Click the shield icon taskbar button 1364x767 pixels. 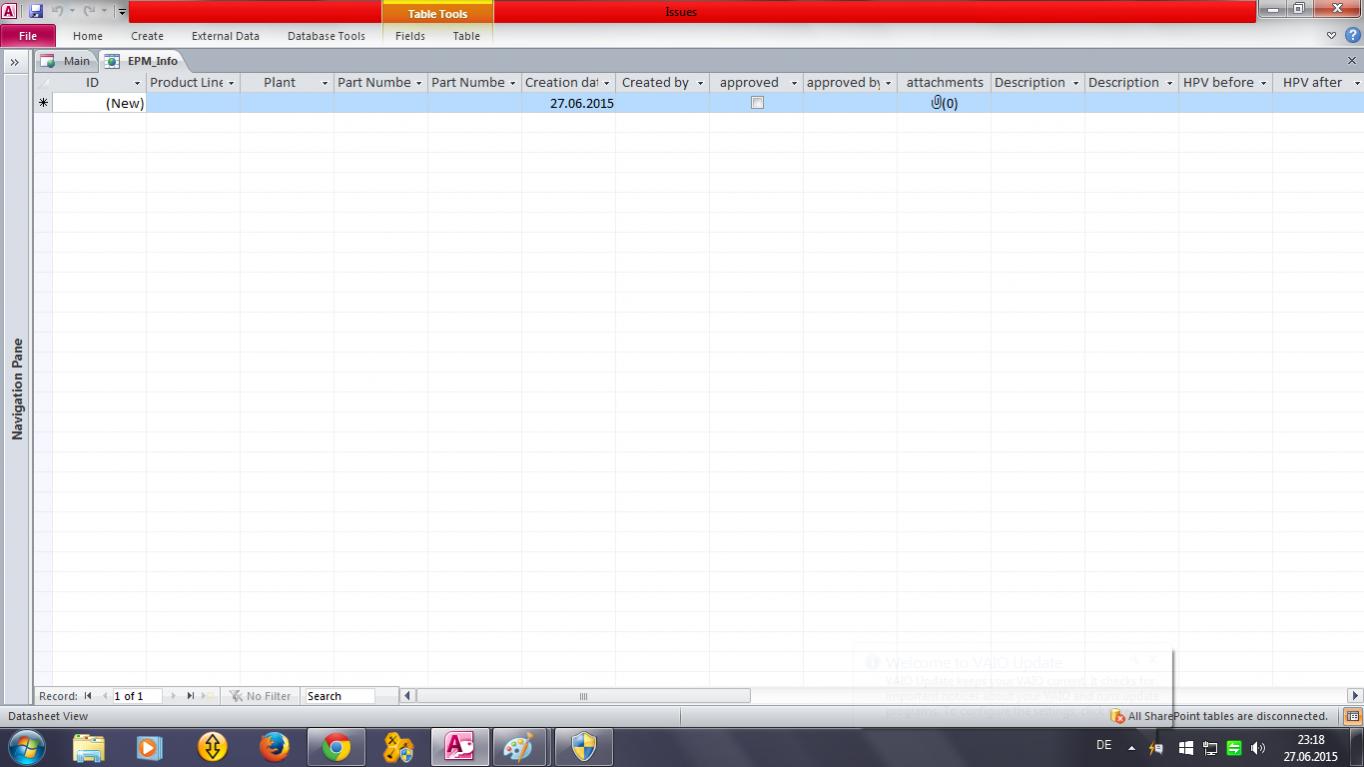[x=583, y=747]
